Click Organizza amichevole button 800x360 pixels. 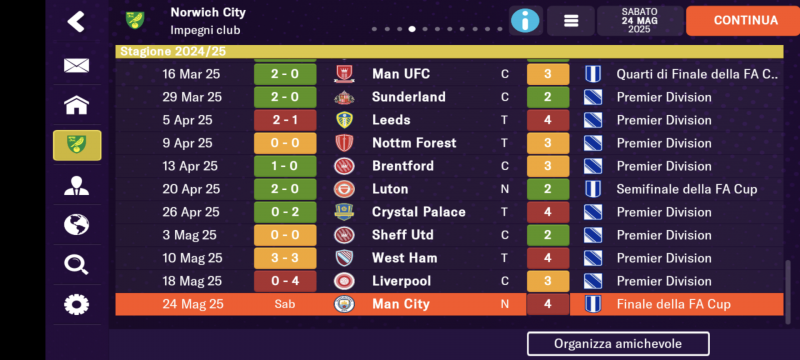pyautogui.click(x=618, y=344)
